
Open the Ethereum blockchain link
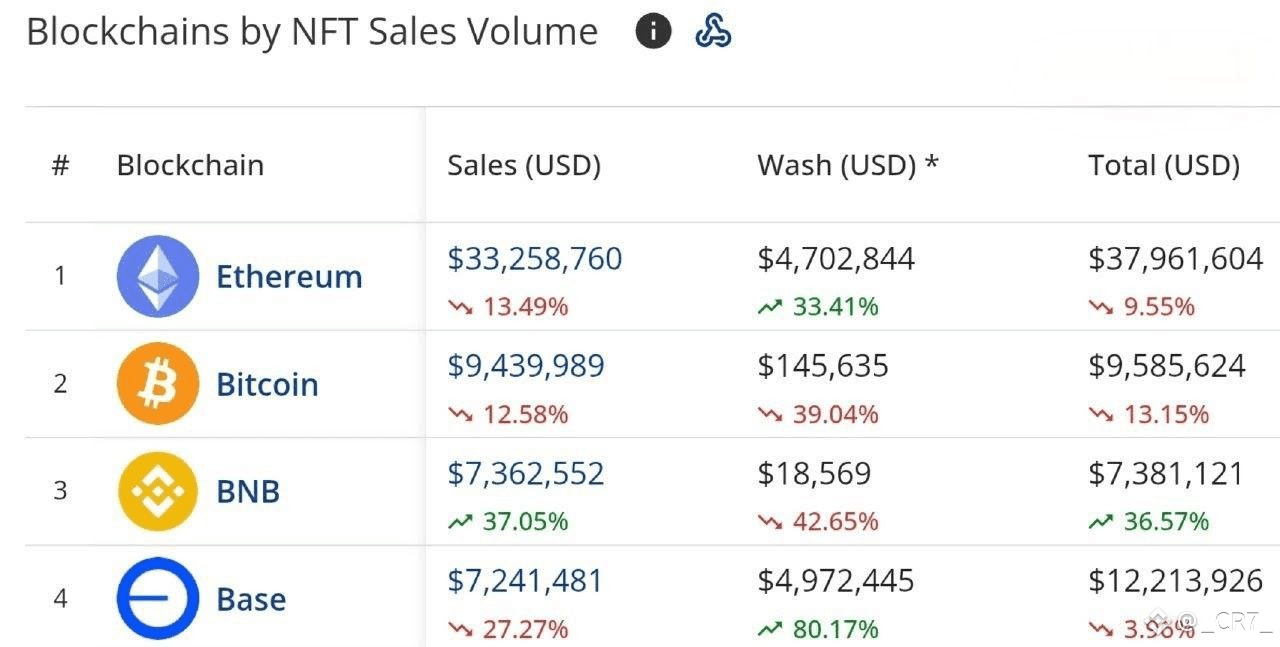[x=289, y=276]
